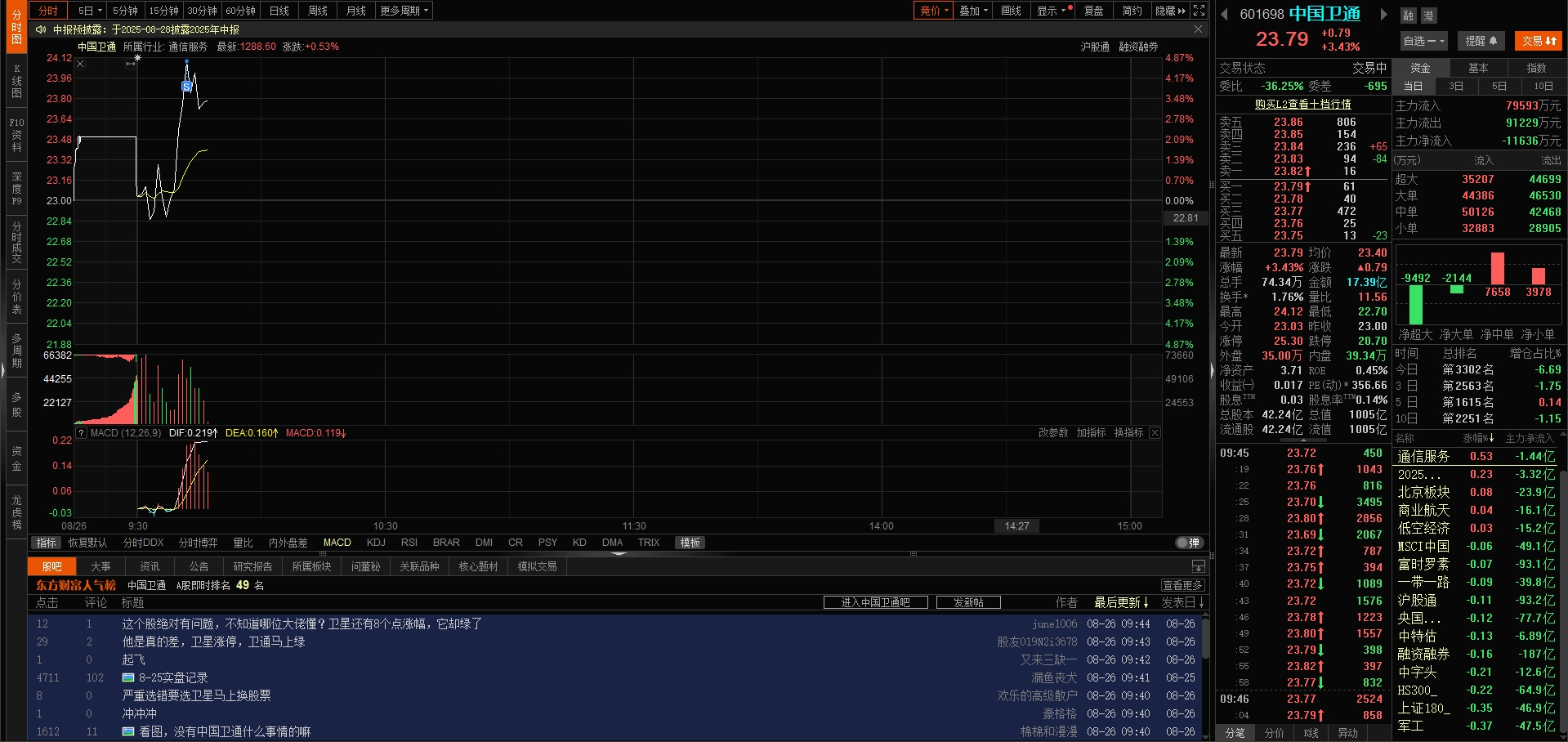1568x742 pixels.
Task: Open the post titled 8-25实盘记录
Action: point(173,677)
